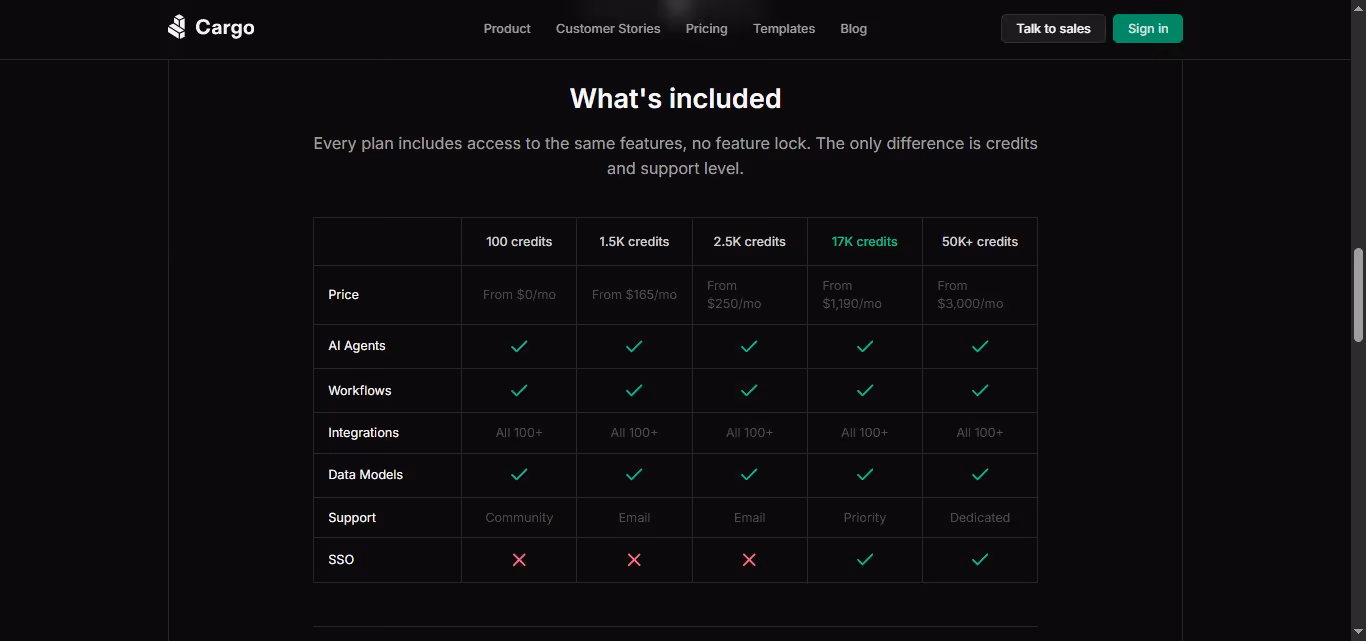Click Workflows checkmark for 50K+ credits
Screen dimensions: 1366x641
980,390
